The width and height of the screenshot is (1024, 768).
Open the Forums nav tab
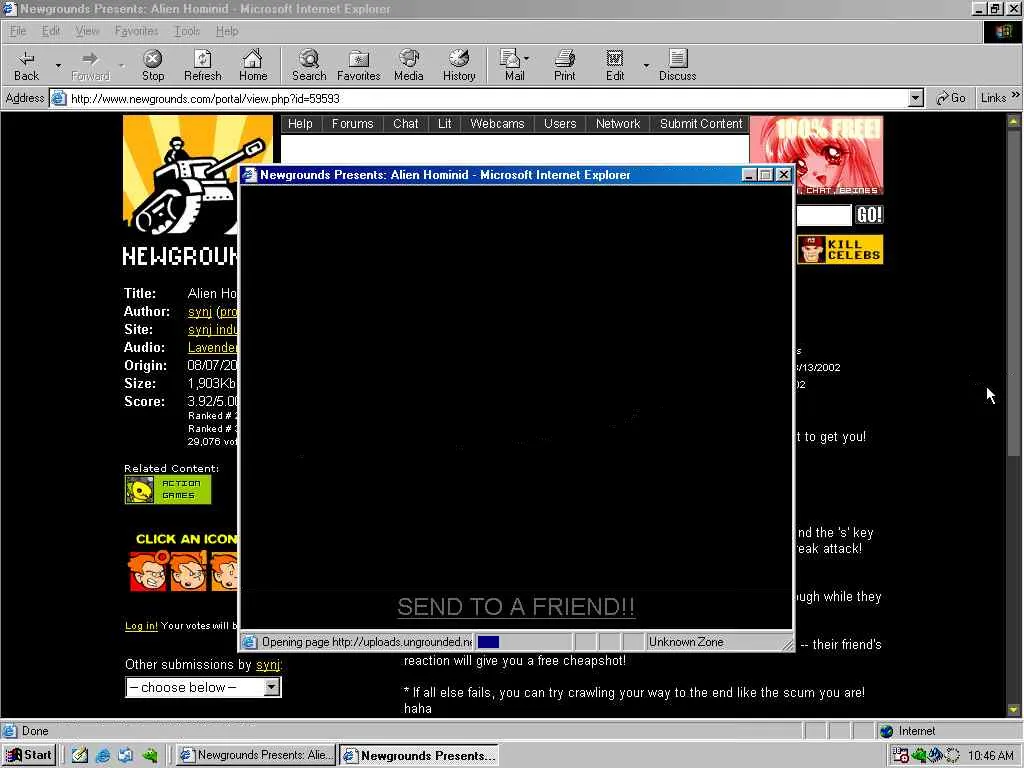353,123
